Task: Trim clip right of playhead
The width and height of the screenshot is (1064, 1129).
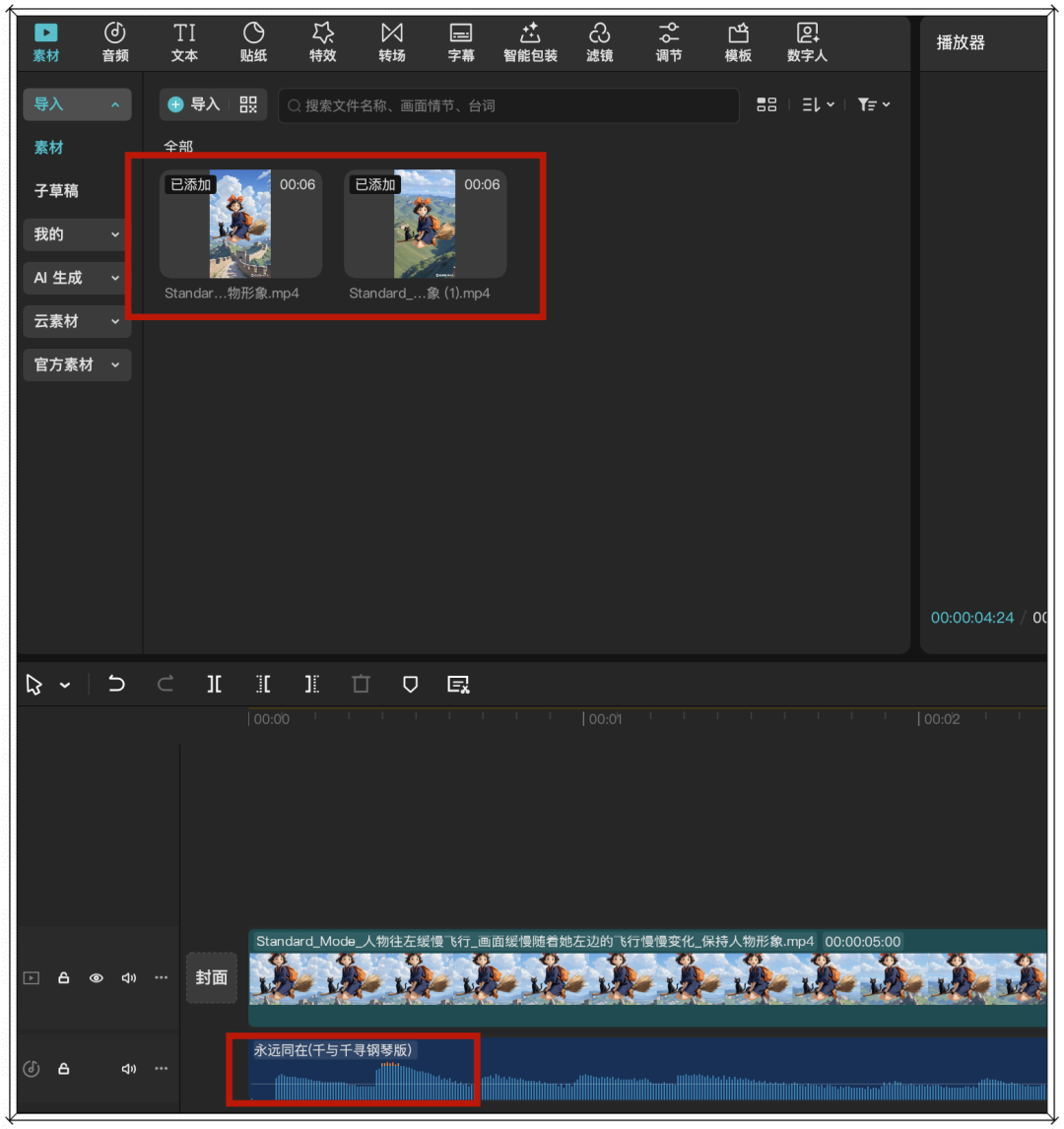Action: (x=312, y=684)
